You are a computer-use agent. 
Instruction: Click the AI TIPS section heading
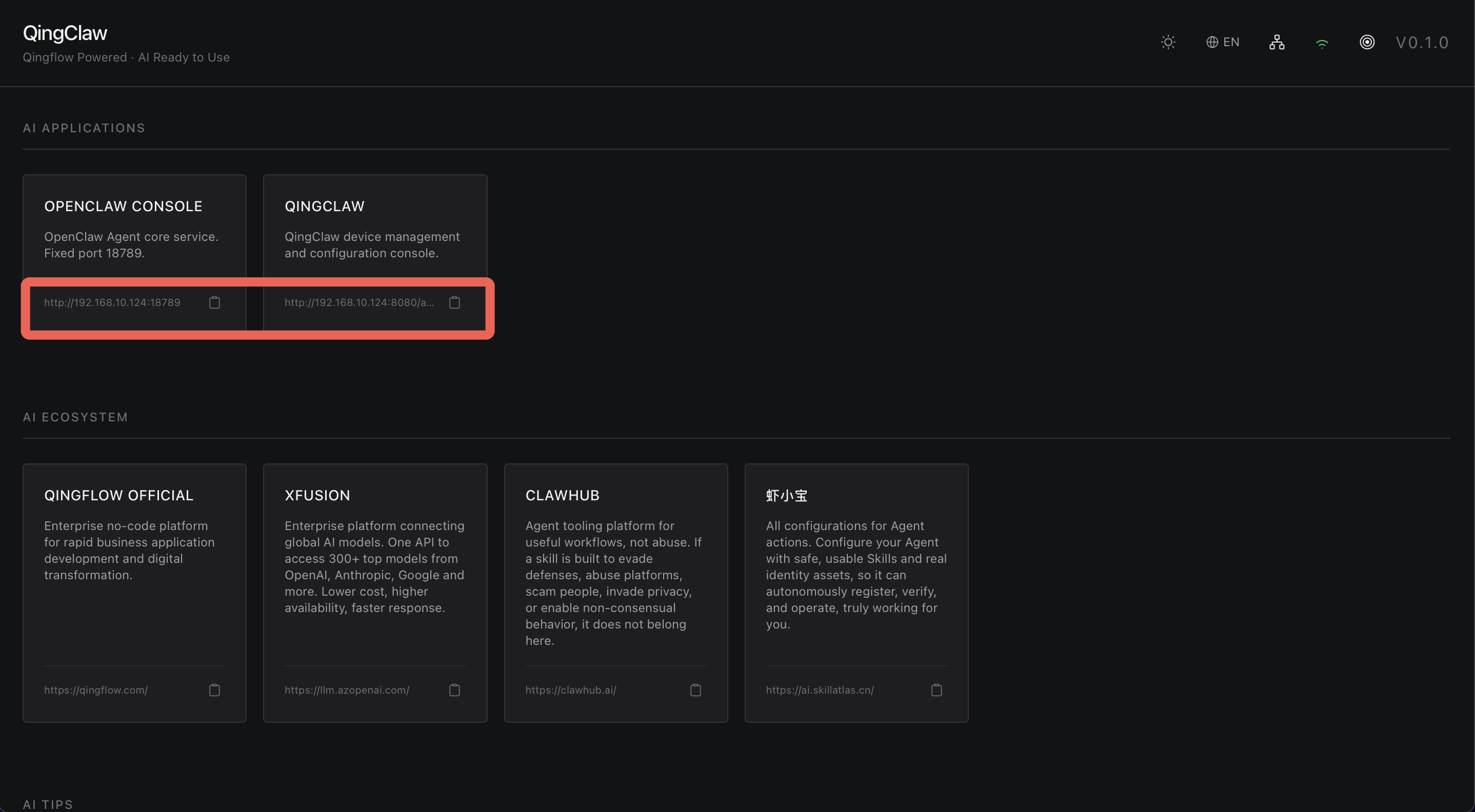click(x=48, y=804)
